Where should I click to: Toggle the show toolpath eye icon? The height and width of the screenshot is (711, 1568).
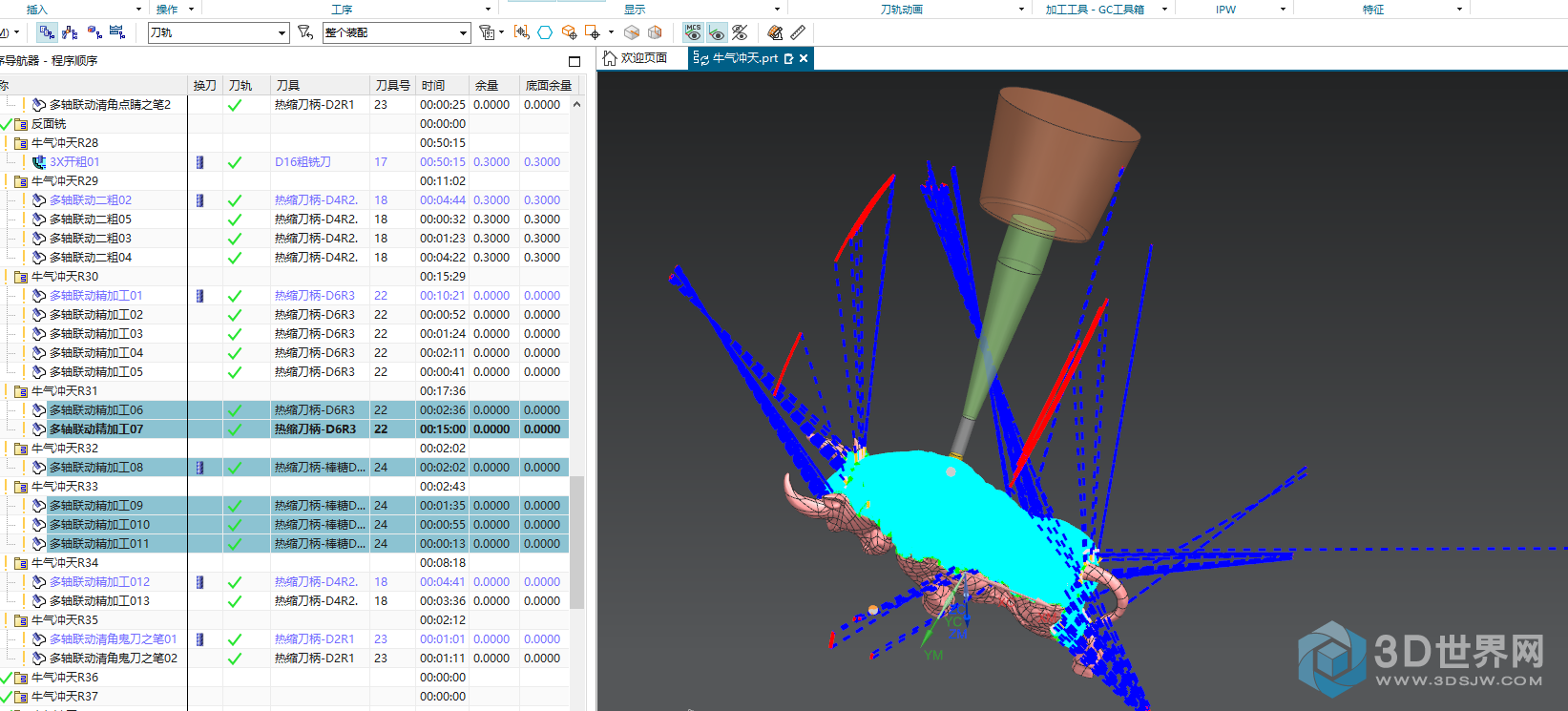pos(717,32)
